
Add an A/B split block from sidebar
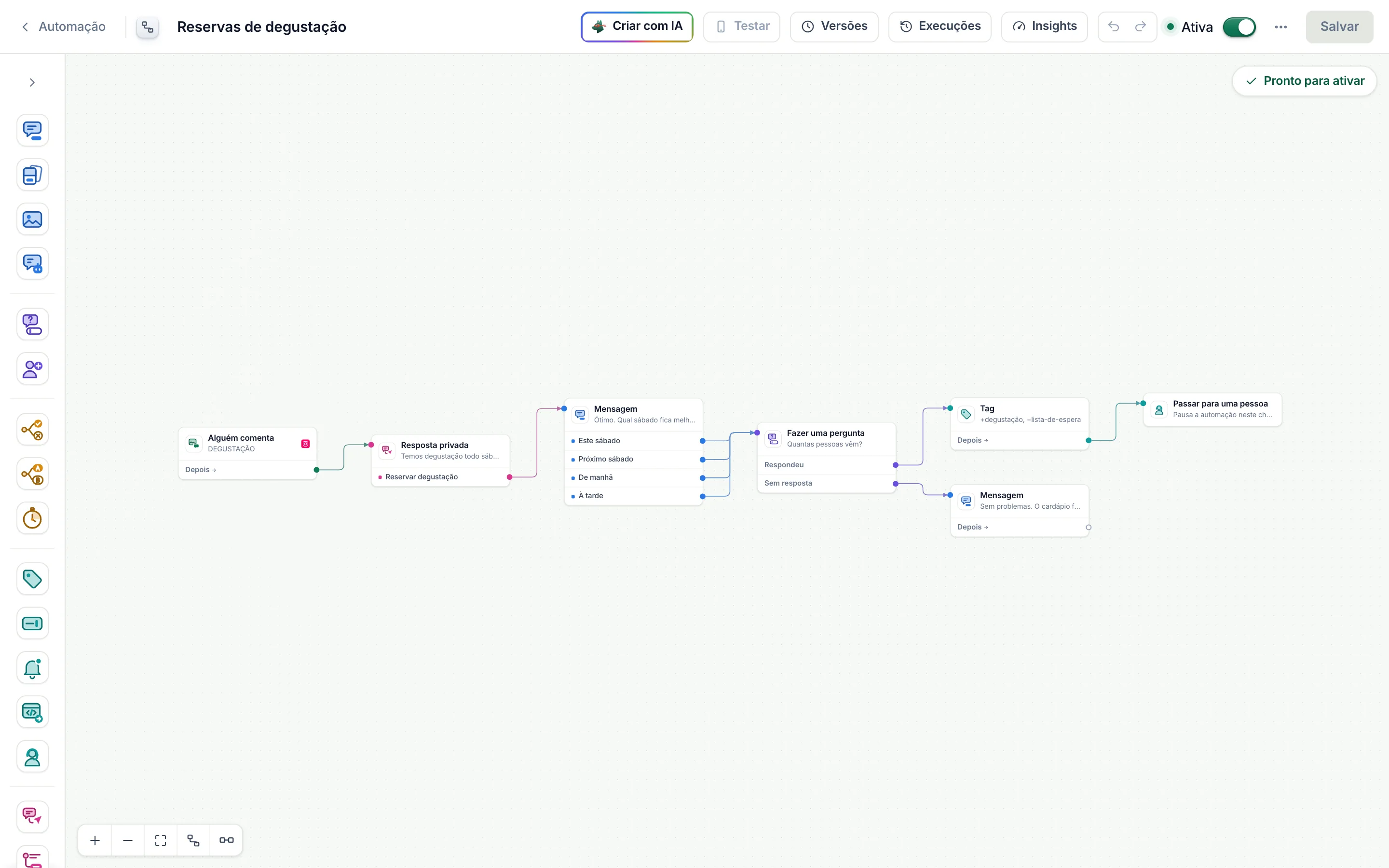click(x=33, y=474)
